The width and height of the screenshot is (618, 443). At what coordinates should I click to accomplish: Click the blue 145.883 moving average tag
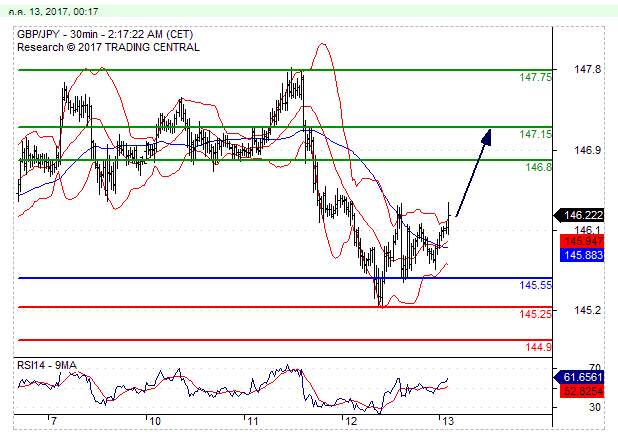tap(582, 255)
